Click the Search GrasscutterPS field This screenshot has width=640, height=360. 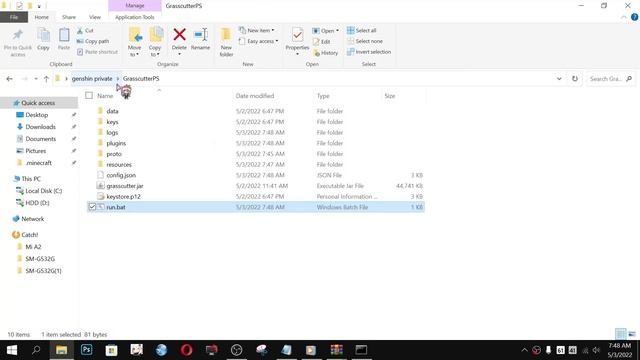pos(610,79)
